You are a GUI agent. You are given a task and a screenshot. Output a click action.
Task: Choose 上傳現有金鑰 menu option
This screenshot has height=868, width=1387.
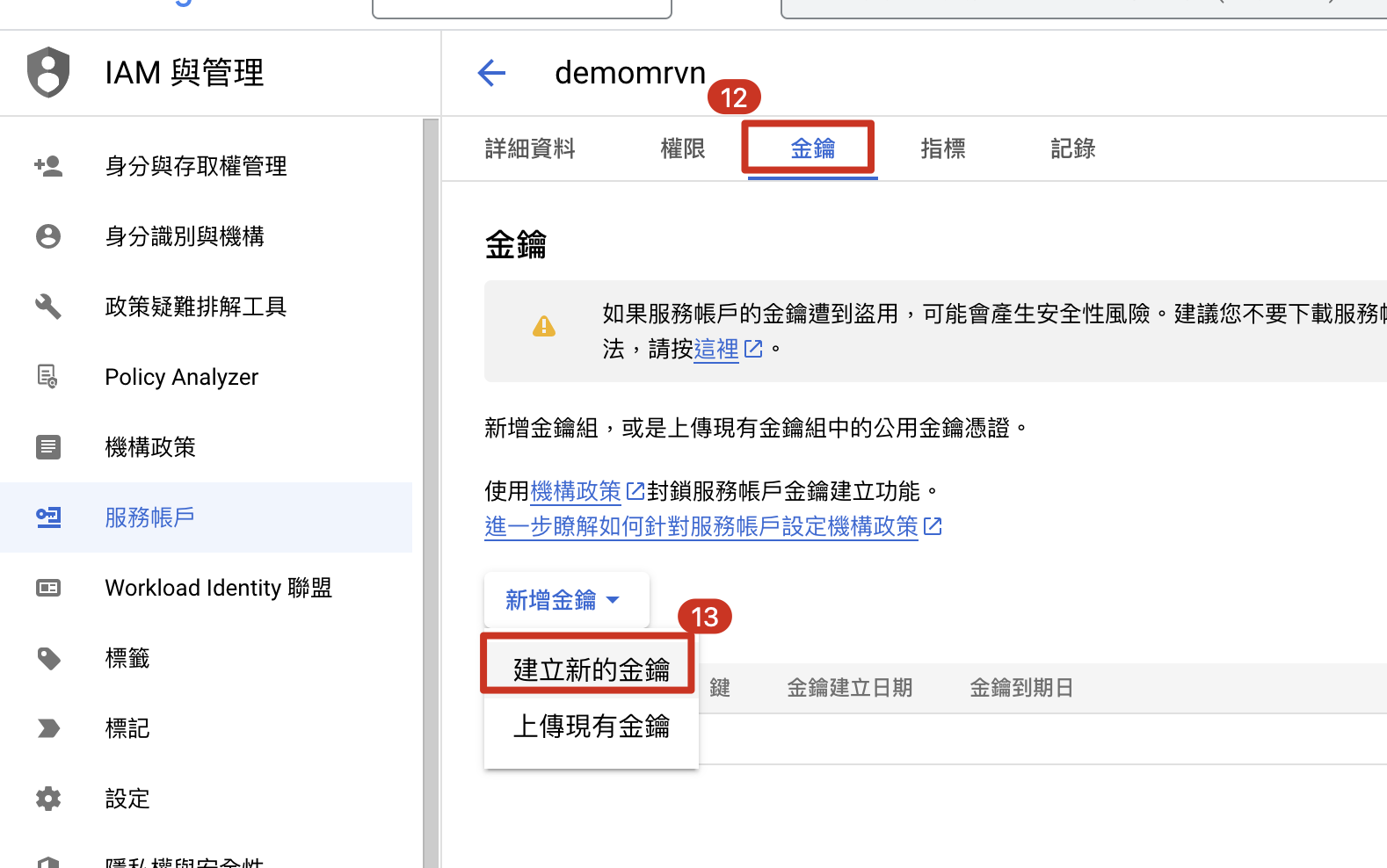click(x=591, y=727)
